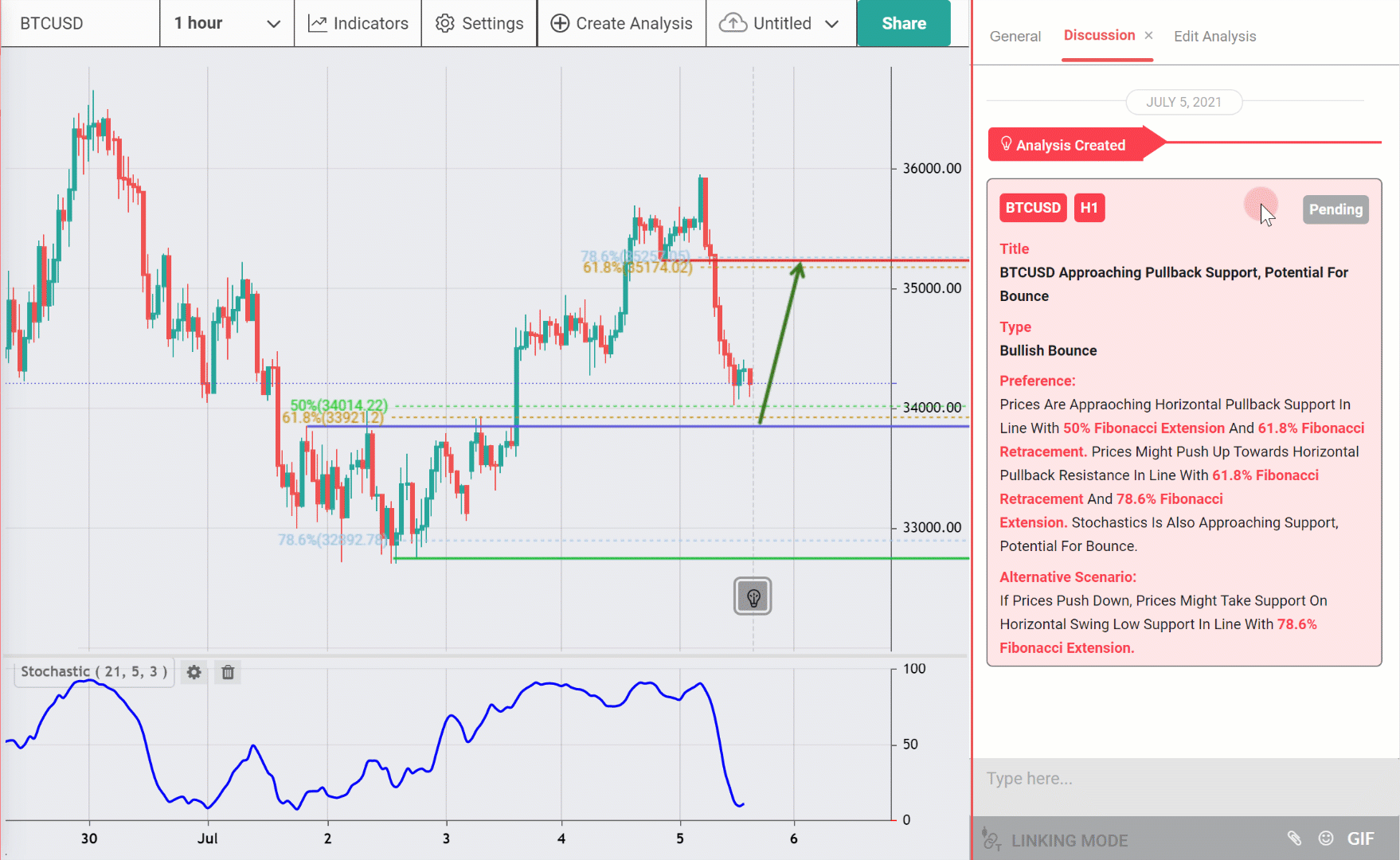This screenshot has width=1400, height=860.
Task: Open the emoji picker smiley icon
Action: 1326,838
